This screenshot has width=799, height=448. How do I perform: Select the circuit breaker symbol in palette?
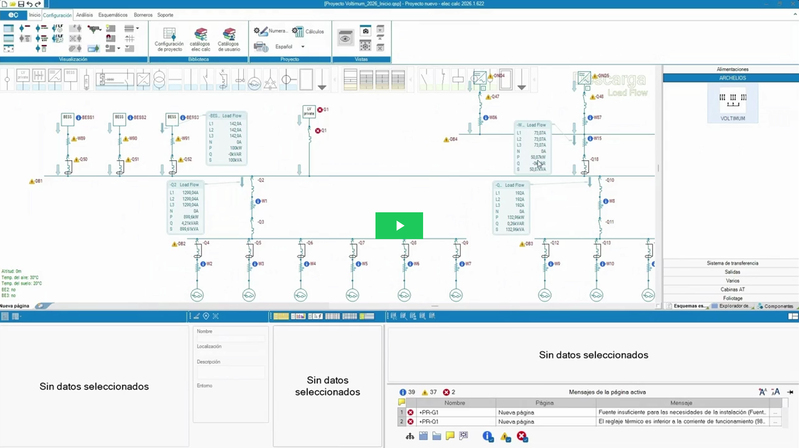click(x=223, y=80)
